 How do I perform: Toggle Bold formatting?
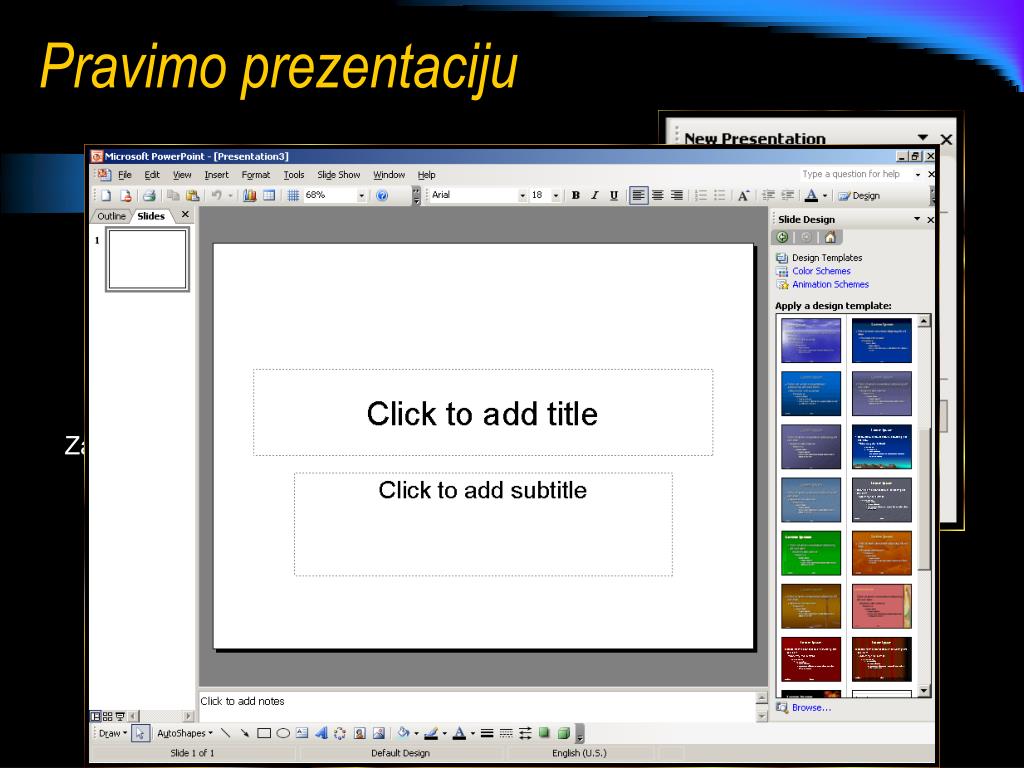[x=575, y=195]
